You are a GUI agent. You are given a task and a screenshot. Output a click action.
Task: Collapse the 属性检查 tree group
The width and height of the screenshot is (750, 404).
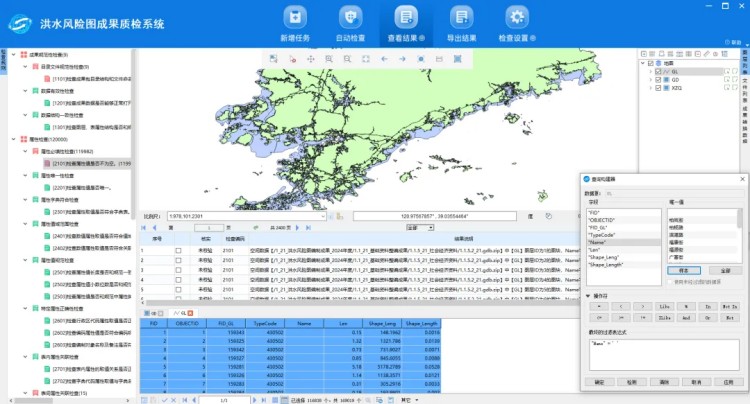point(11,139)
